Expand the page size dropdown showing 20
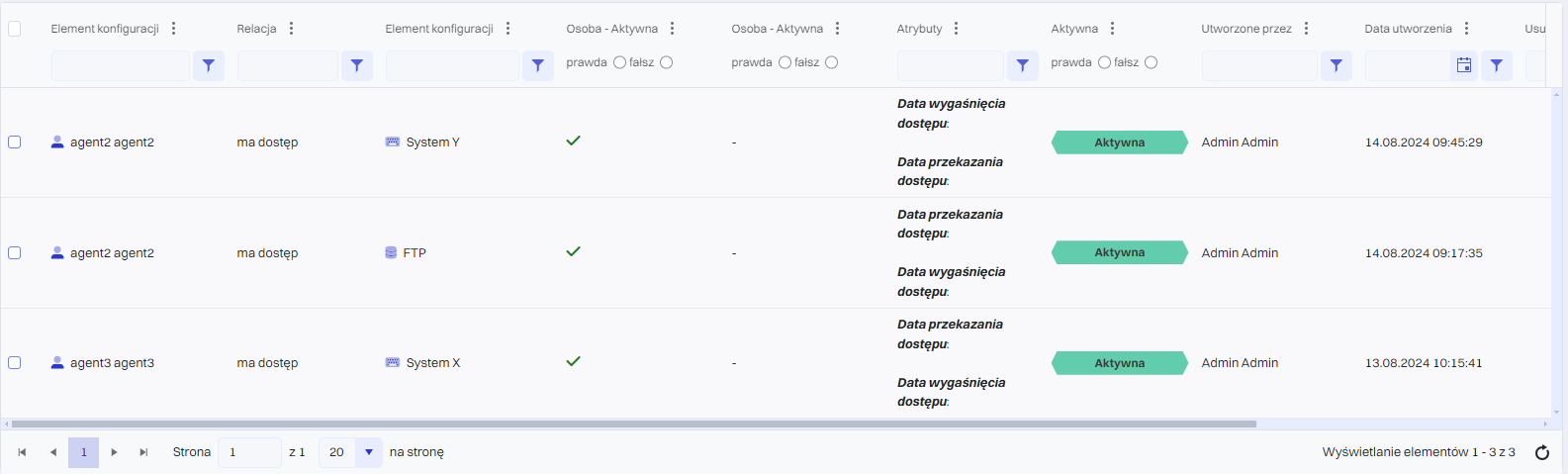 coord(368,452)
